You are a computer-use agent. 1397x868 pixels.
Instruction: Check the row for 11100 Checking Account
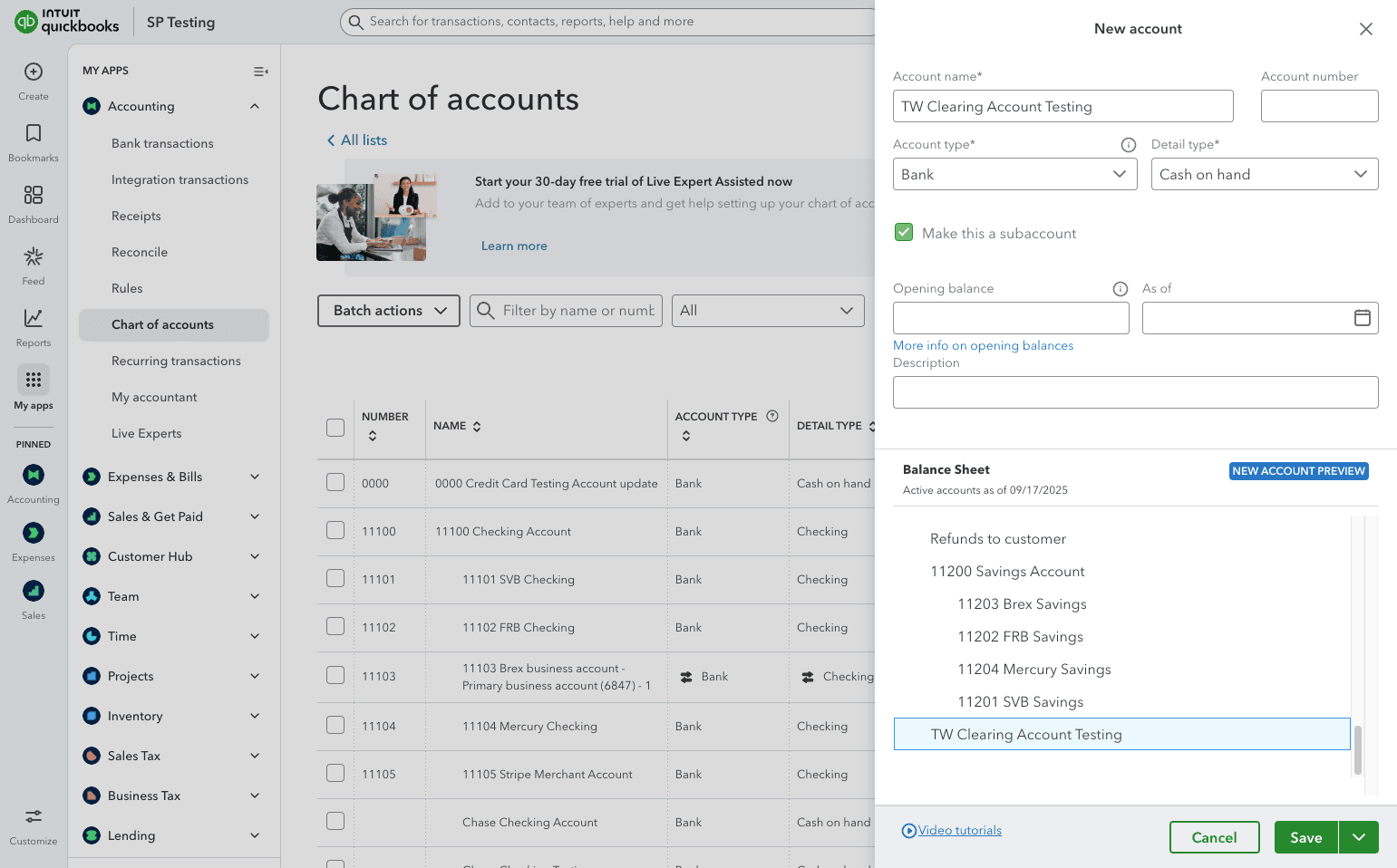point(335,530)
